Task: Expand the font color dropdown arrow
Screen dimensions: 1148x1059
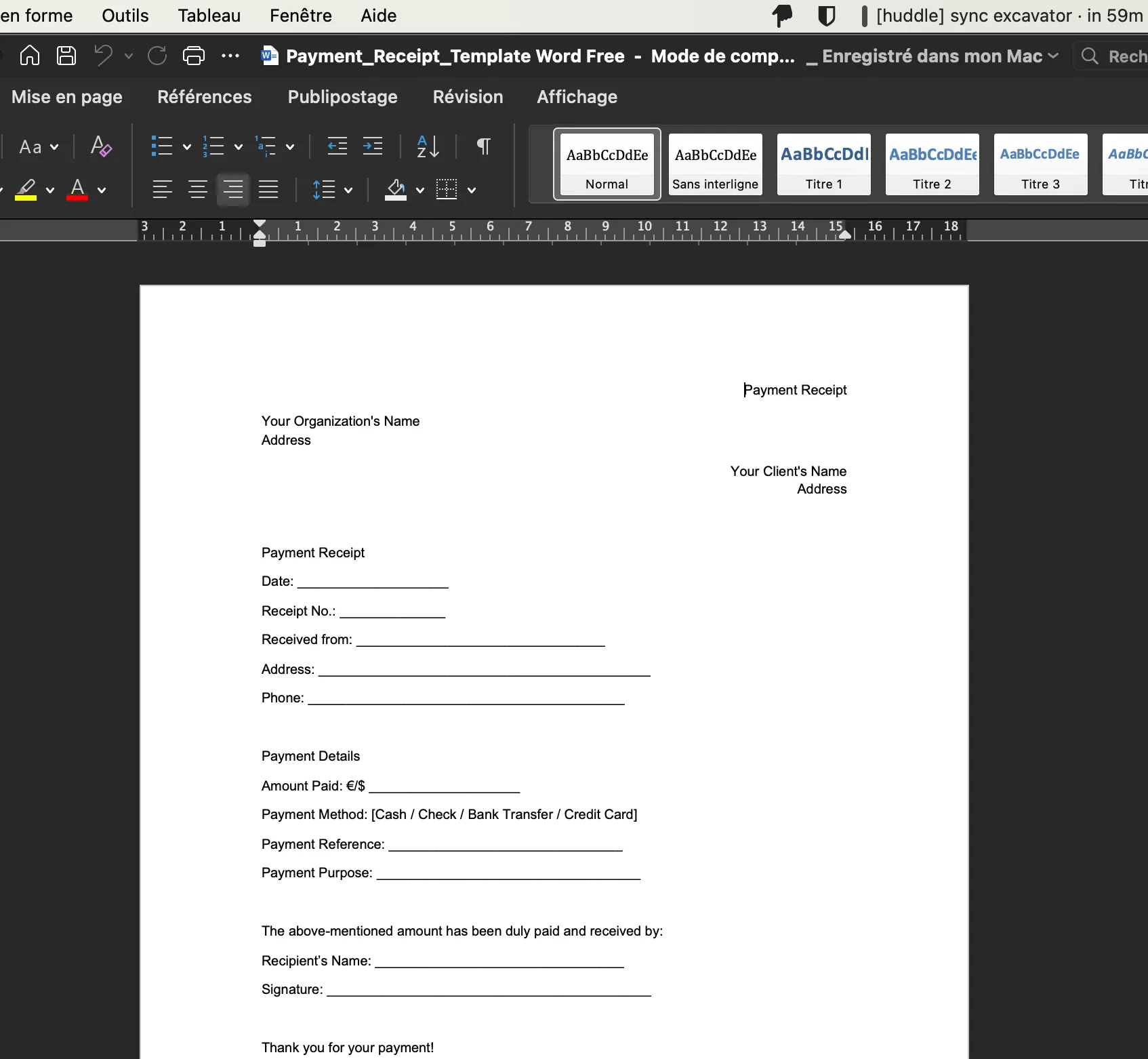Action: (102, 191)
